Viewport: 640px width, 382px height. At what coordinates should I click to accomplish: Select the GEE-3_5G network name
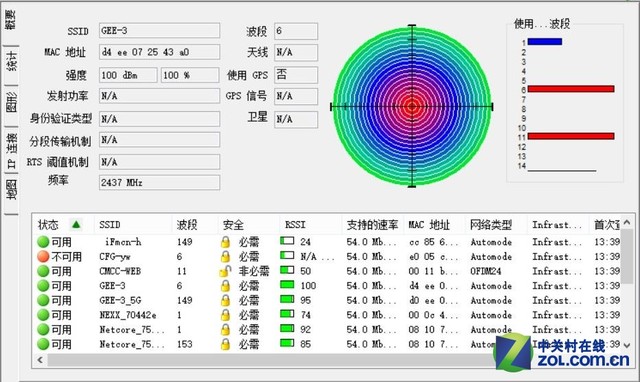pos(120,300)
